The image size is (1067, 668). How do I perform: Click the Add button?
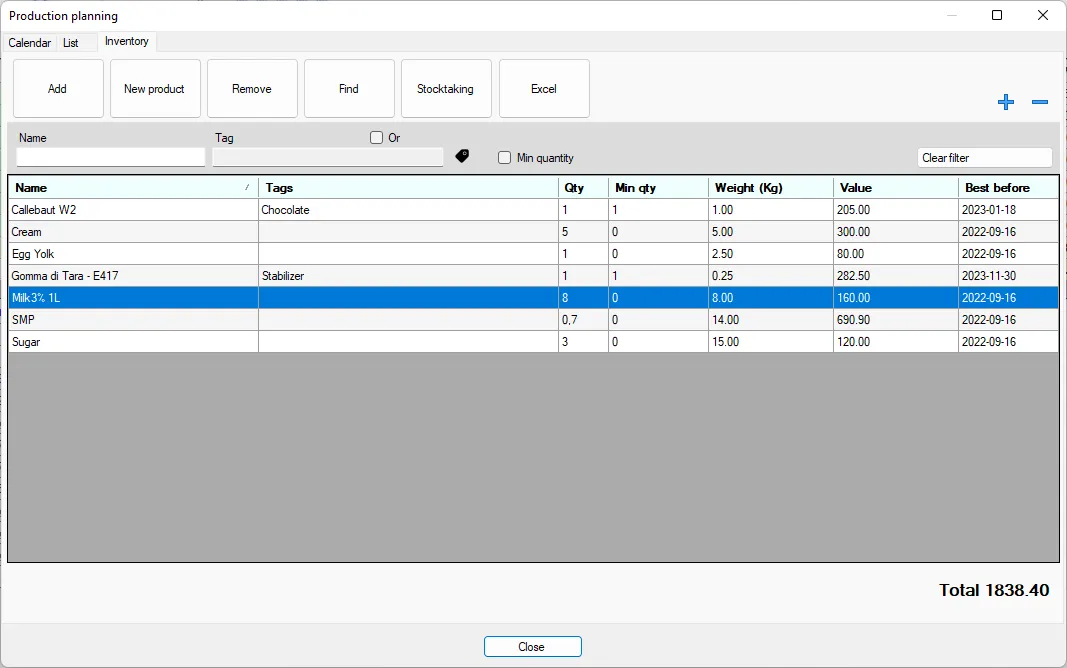58,88
